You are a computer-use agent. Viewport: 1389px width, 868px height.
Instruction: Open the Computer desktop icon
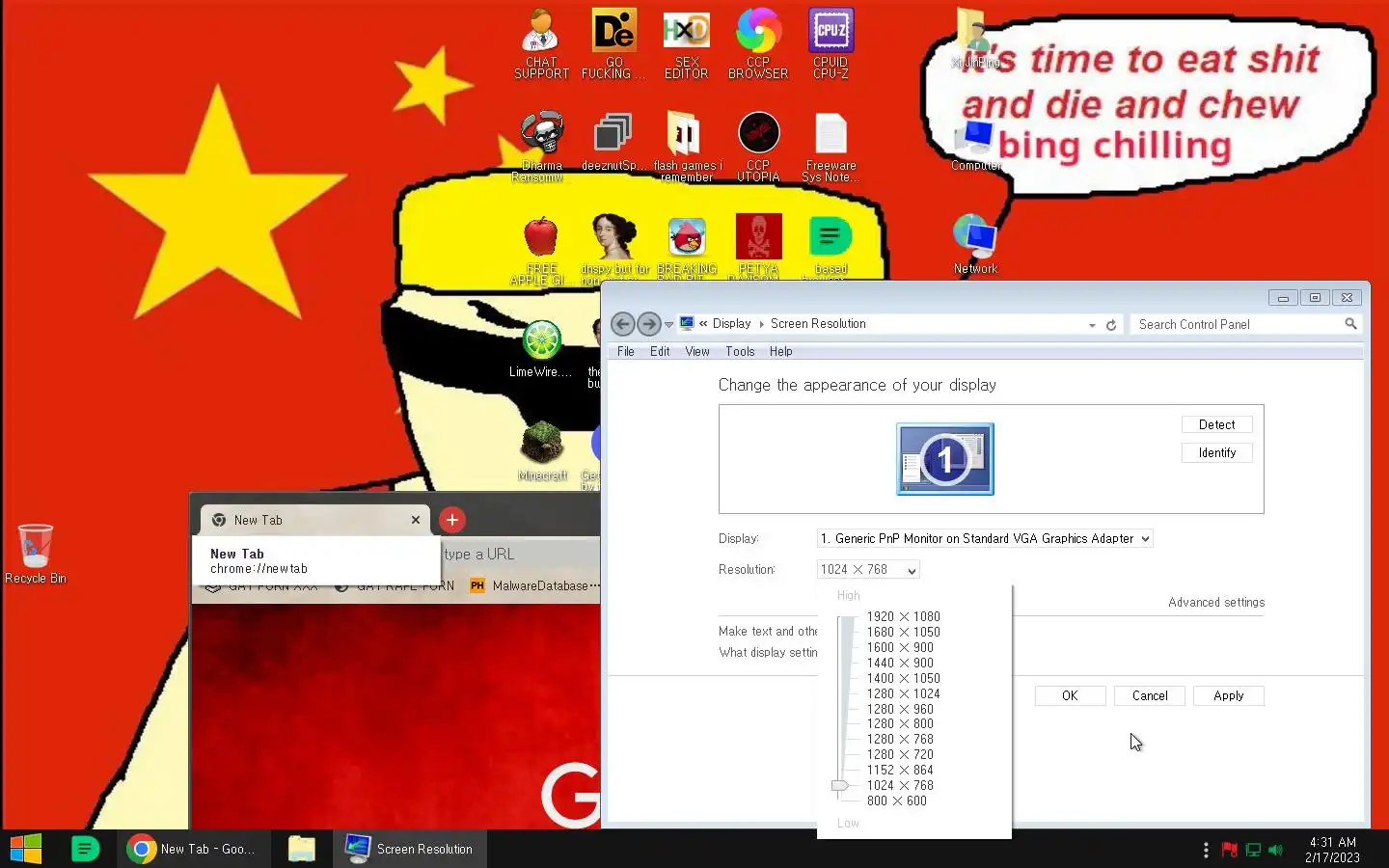[x=975, y=145]
